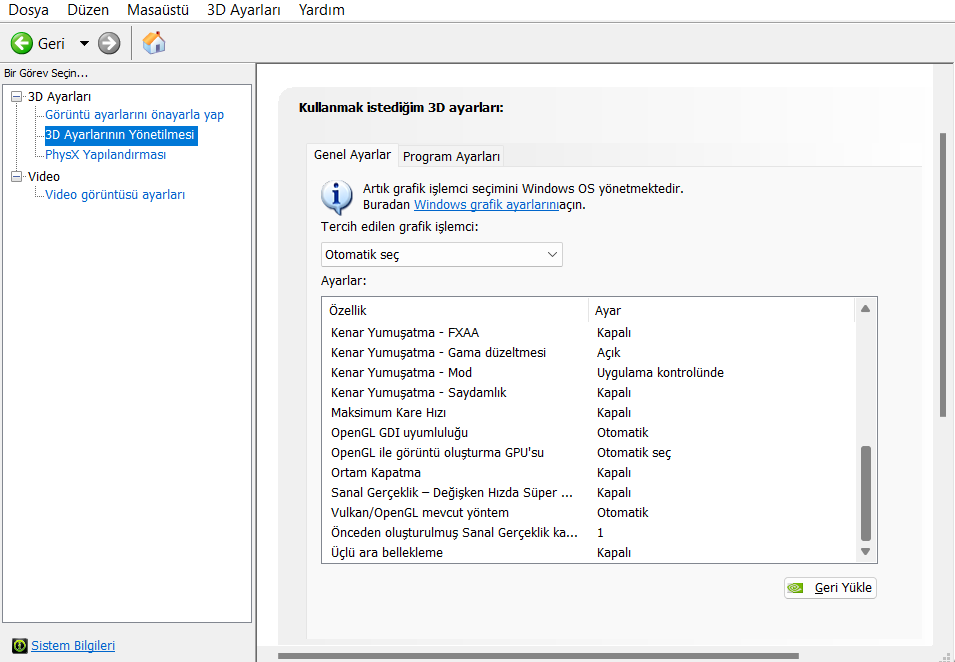
Task: Open the back history dropdown arrow
Action: [x=84, y=43]
